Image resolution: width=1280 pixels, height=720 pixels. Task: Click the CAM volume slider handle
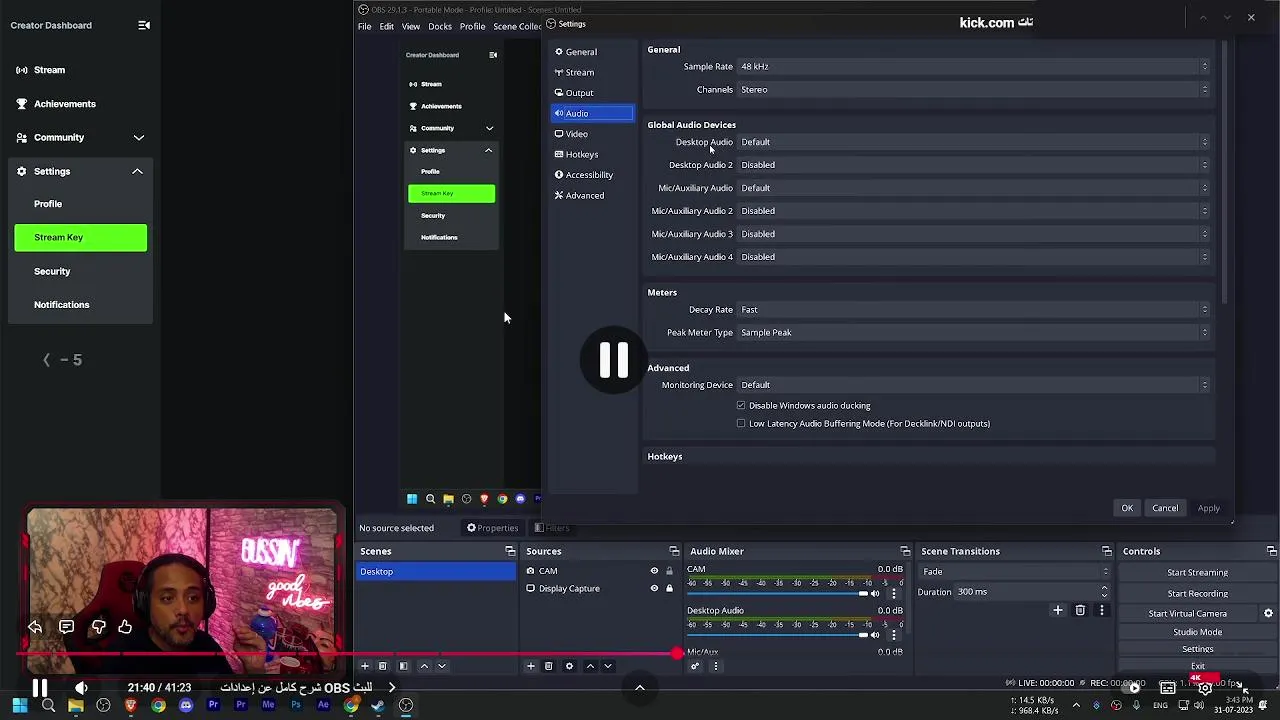point(863,594)
